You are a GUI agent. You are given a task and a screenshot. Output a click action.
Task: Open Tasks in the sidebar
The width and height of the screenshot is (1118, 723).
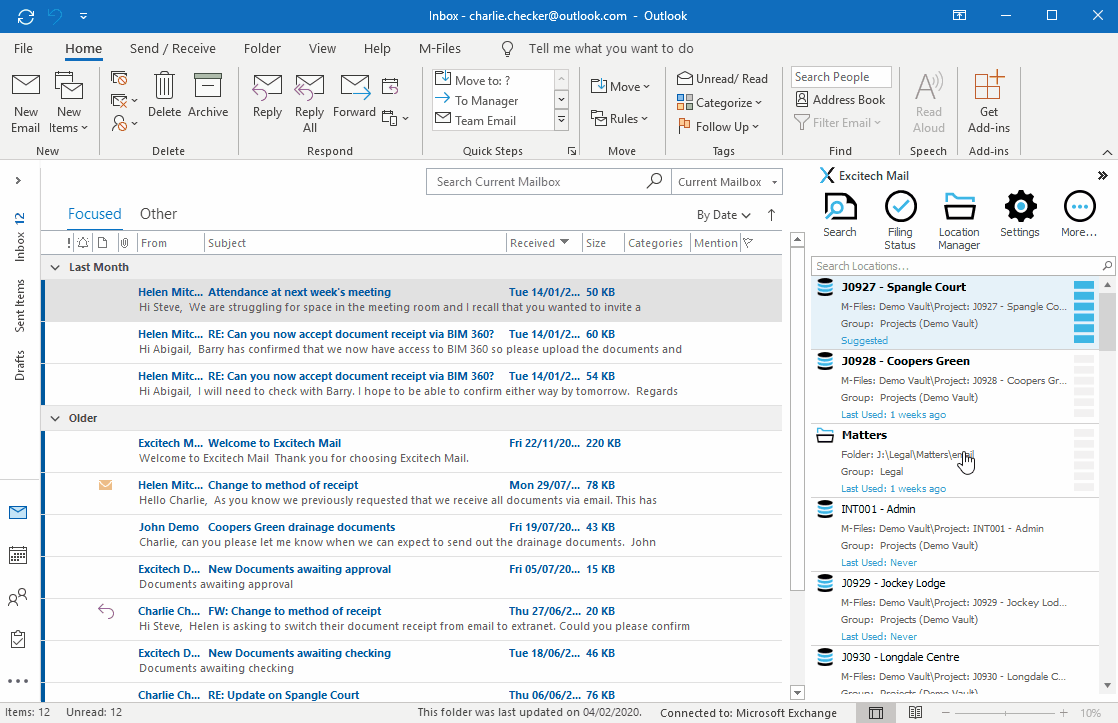[x=18, y=639]
